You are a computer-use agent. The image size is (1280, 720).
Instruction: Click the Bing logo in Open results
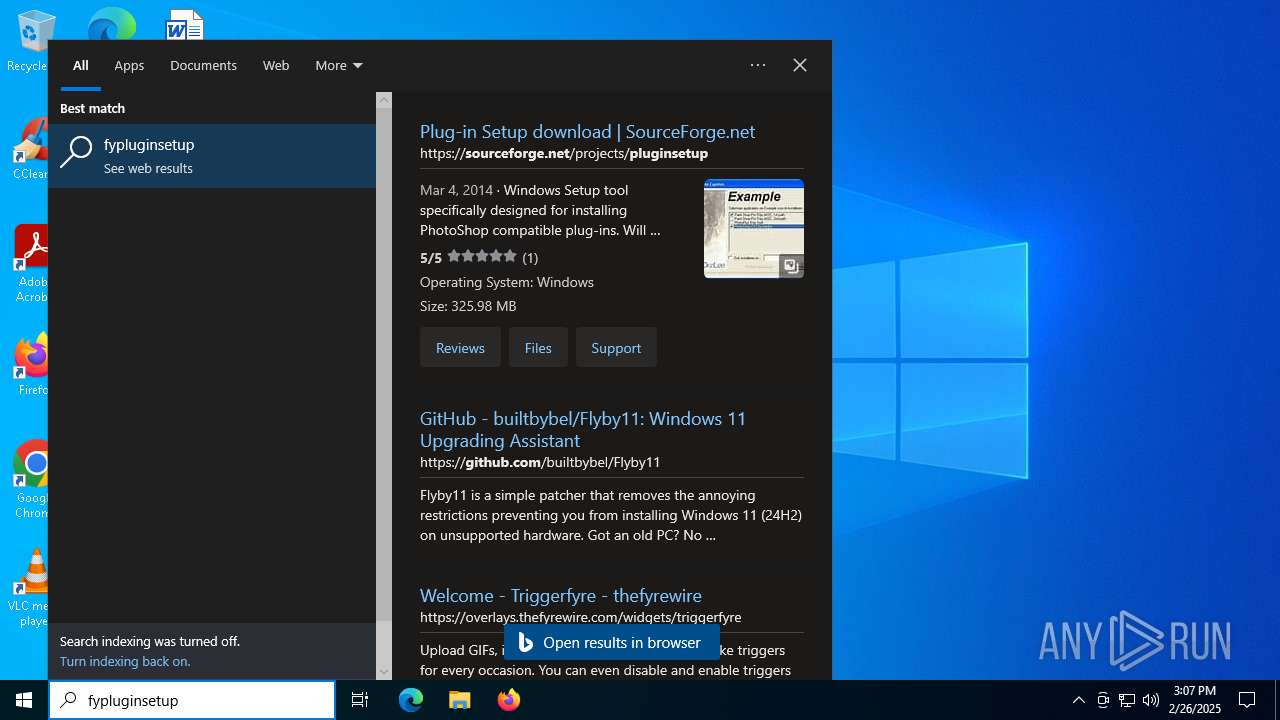(x=526, y=643)
